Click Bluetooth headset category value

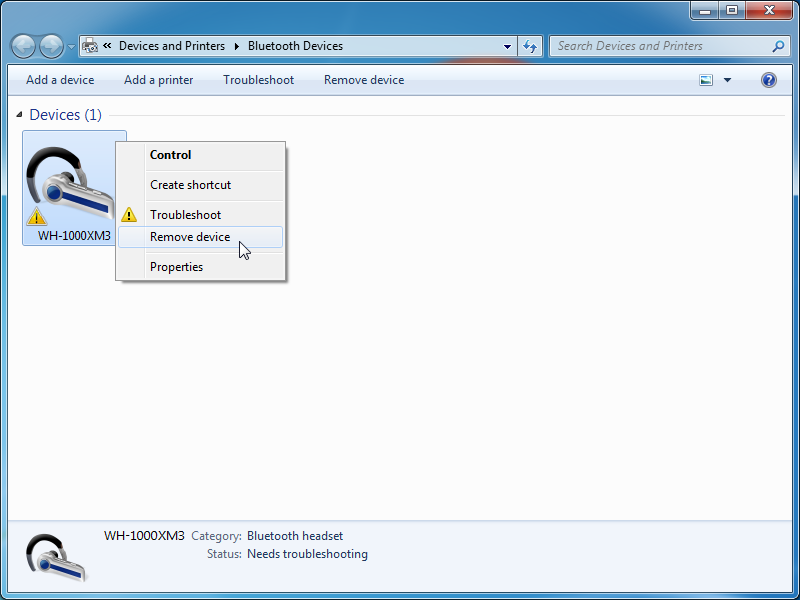click(x=295, y=536)
